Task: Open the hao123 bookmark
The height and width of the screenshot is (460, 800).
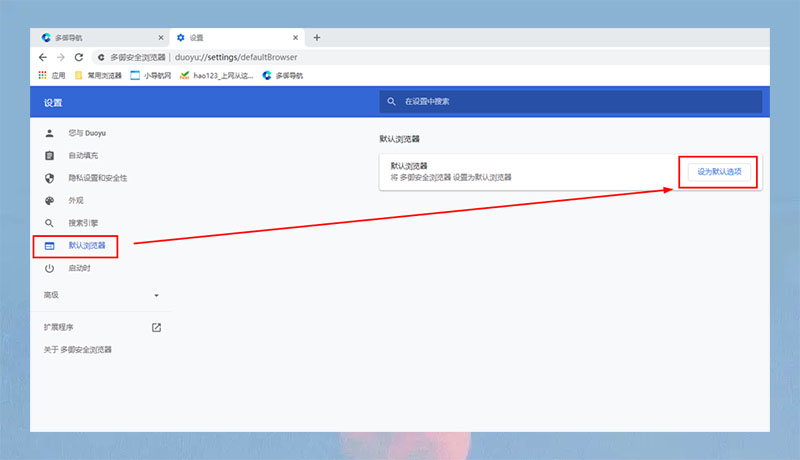Action: pyautogui.click(x=216, y=75)
